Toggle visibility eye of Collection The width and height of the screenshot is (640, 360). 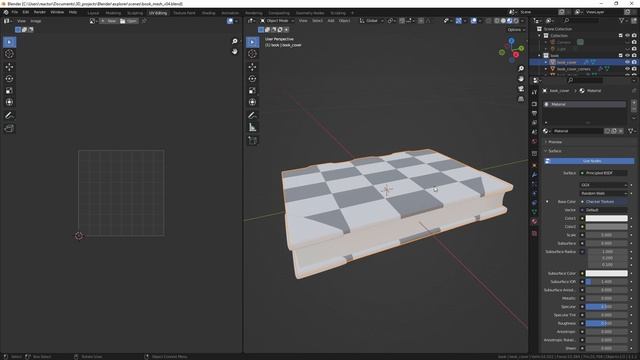[627, 36]
